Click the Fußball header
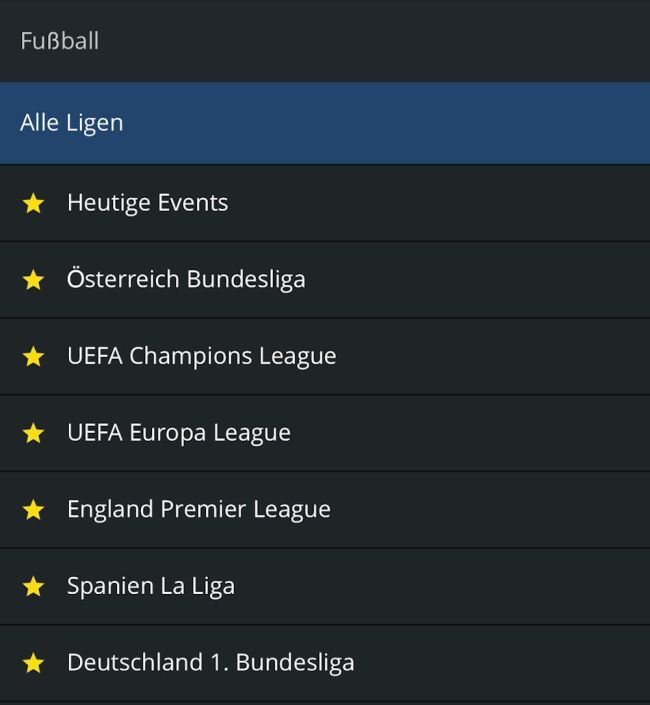 [x=325, y=41]
